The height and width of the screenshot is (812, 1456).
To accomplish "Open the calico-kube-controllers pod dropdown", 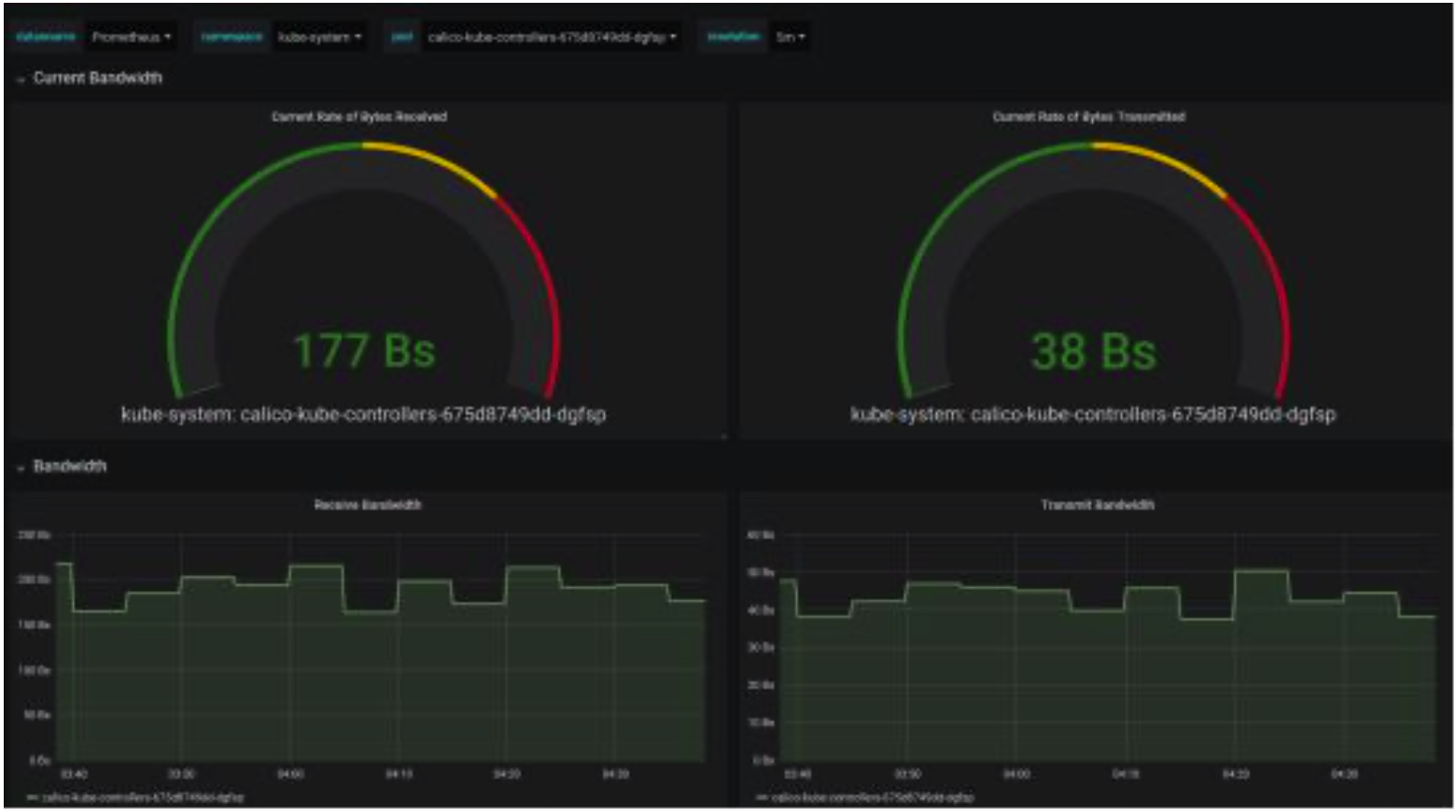I will [551, 37].
